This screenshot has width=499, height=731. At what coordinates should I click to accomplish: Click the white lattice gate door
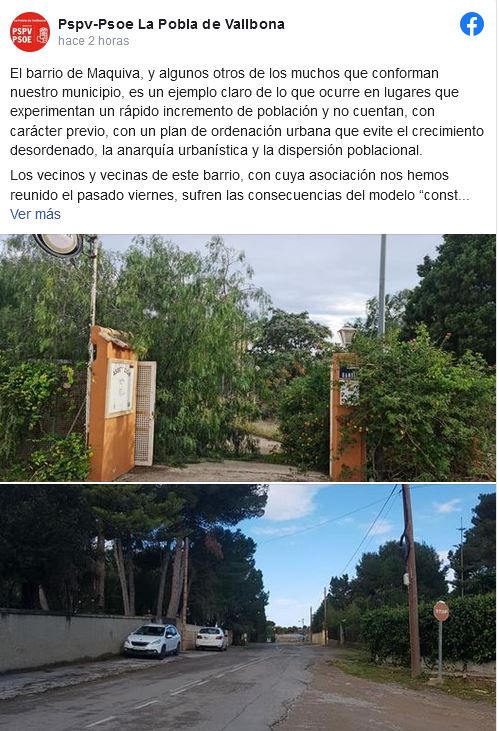pyautogui.click(x=145, y=413)
